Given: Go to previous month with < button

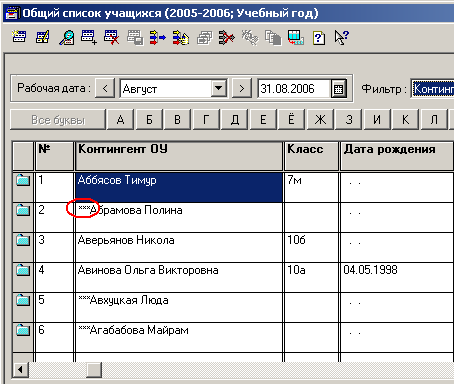Looking at the screenshot, I should pos(105,89).
